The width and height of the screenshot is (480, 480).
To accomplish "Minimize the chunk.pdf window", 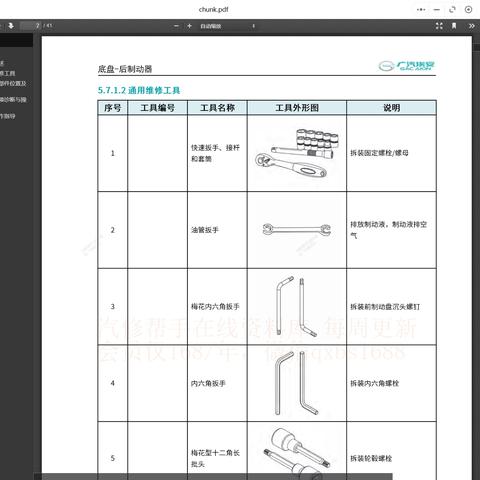I will click(437, 10).
